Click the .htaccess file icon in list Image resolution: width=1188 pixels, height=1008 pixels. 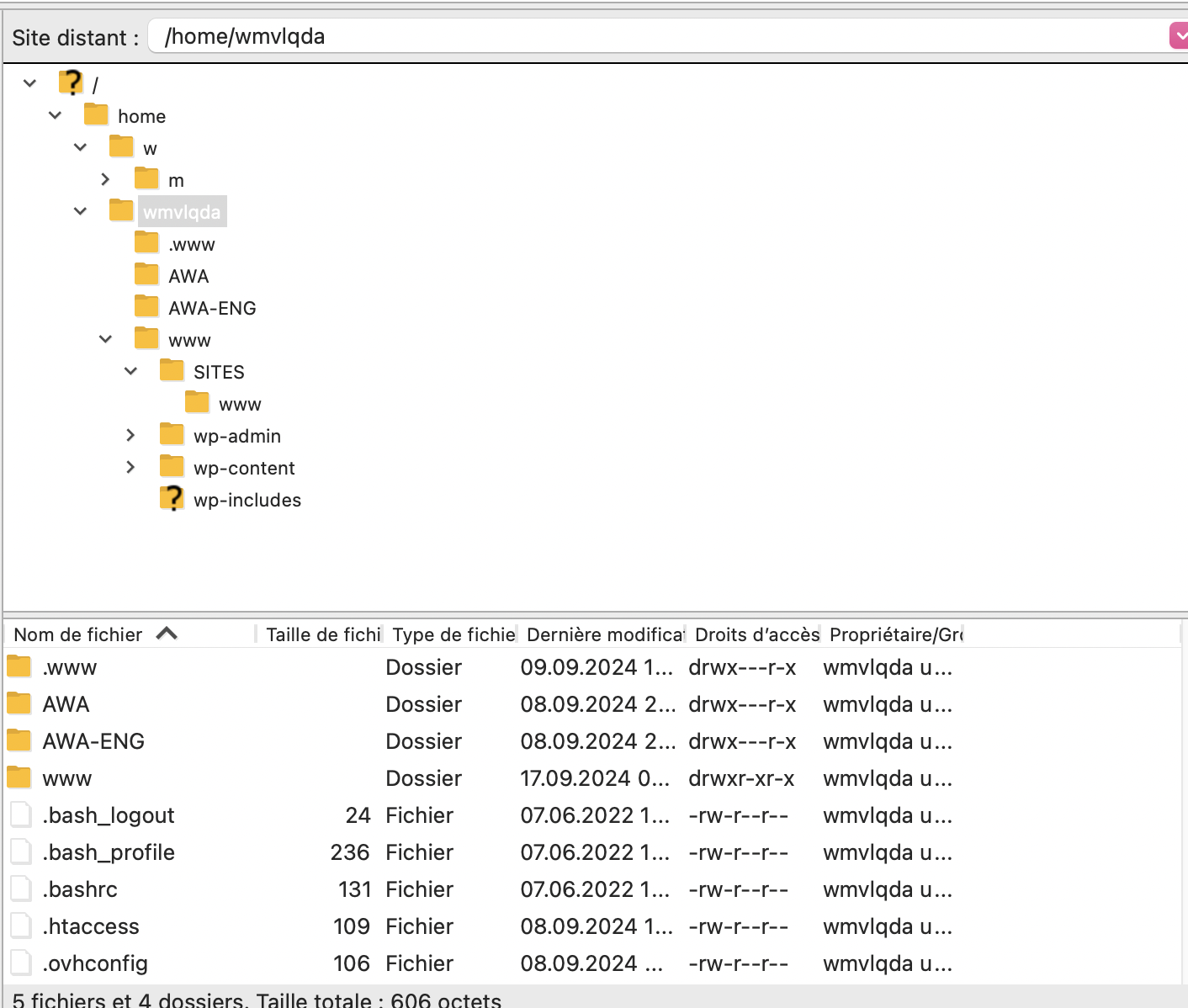(21, 926)
